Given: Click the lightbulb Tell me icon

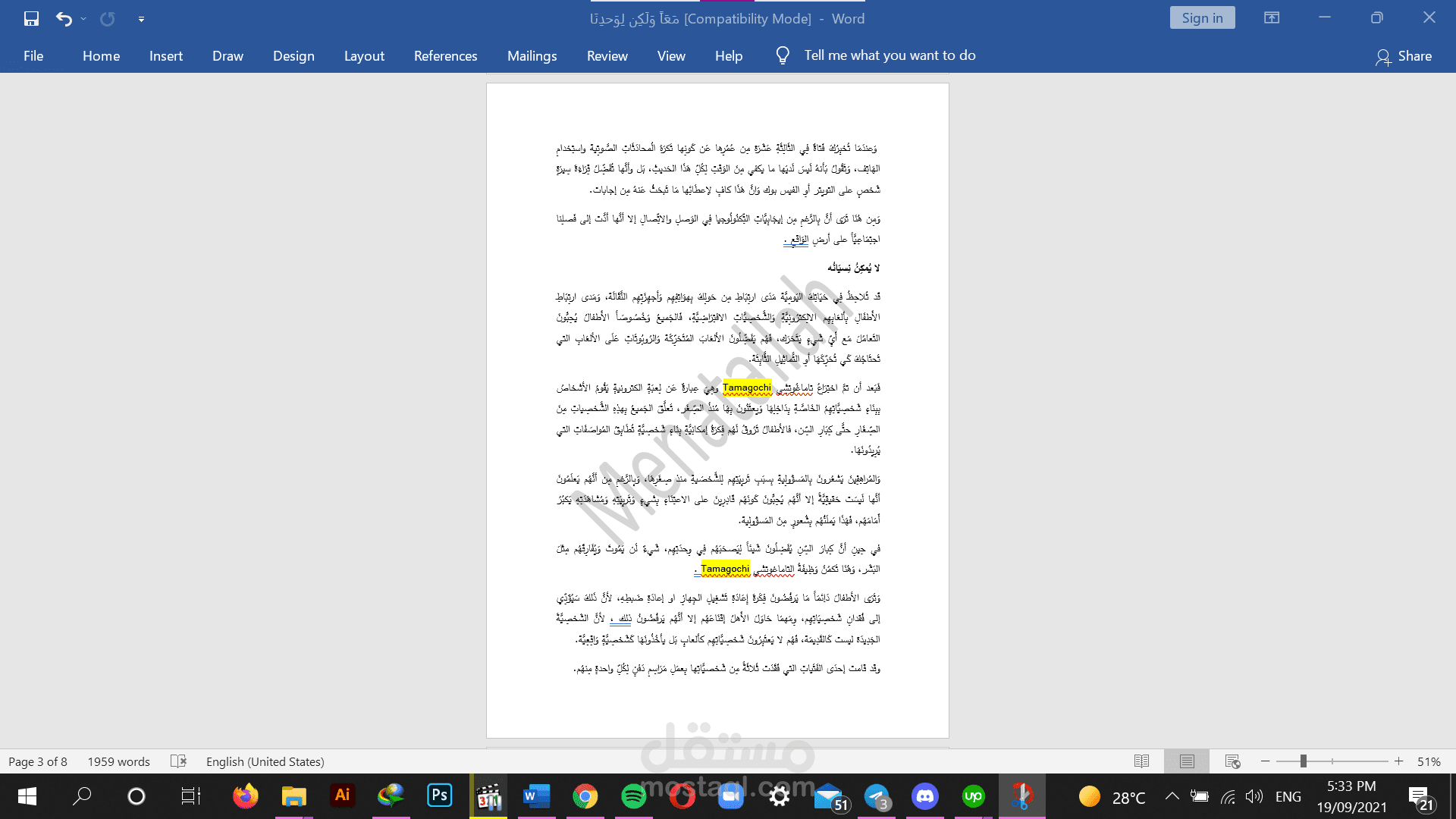Looking at the screenshot, I should coord(783,55).
